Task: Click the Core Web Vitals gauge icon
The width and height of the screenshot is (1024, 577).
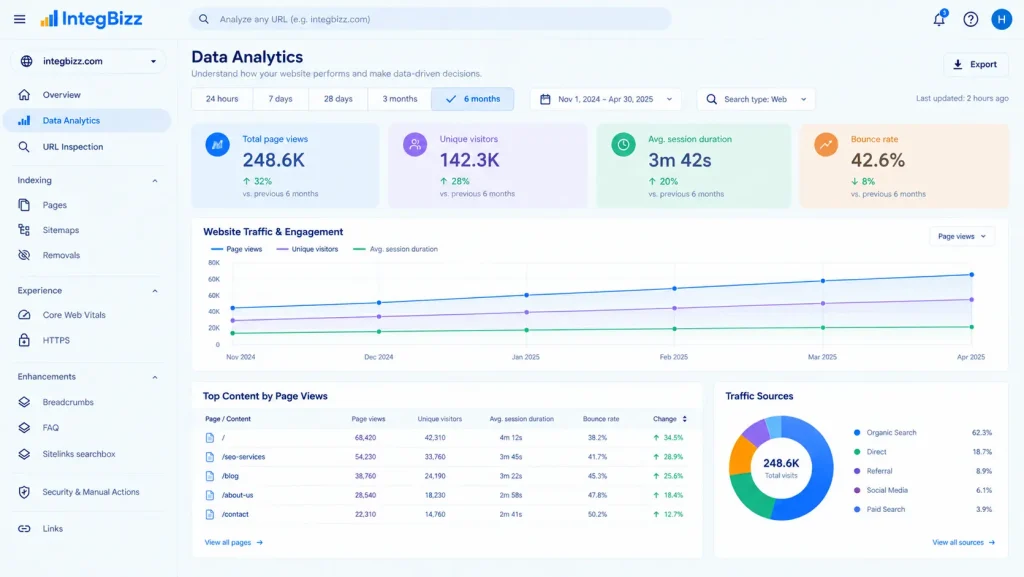Action: coord(24,315)
